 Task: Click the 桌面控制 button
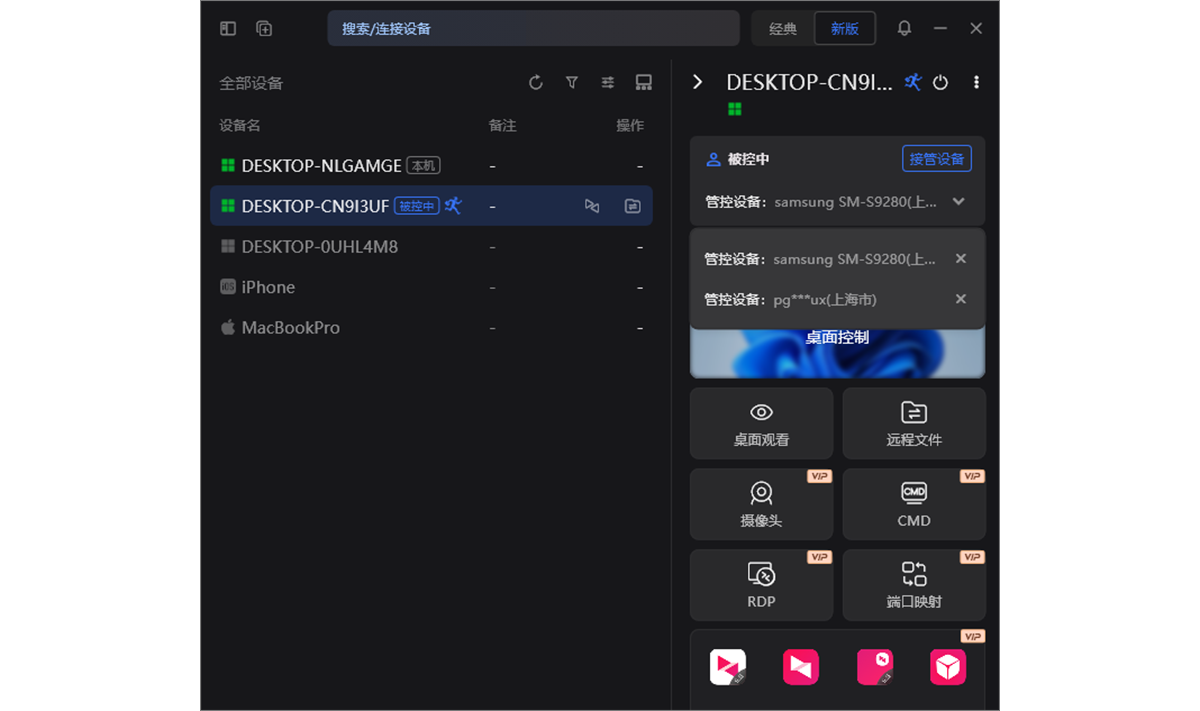click(x=837, y=337)
